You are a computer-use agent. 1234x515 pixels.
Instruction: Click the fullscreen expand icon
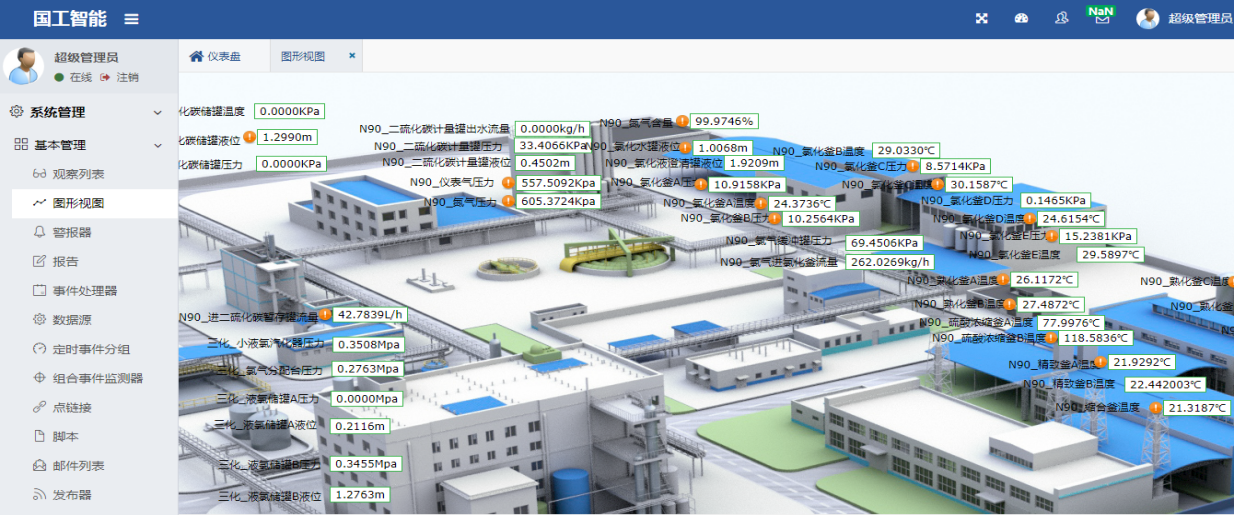coord(982,19)
